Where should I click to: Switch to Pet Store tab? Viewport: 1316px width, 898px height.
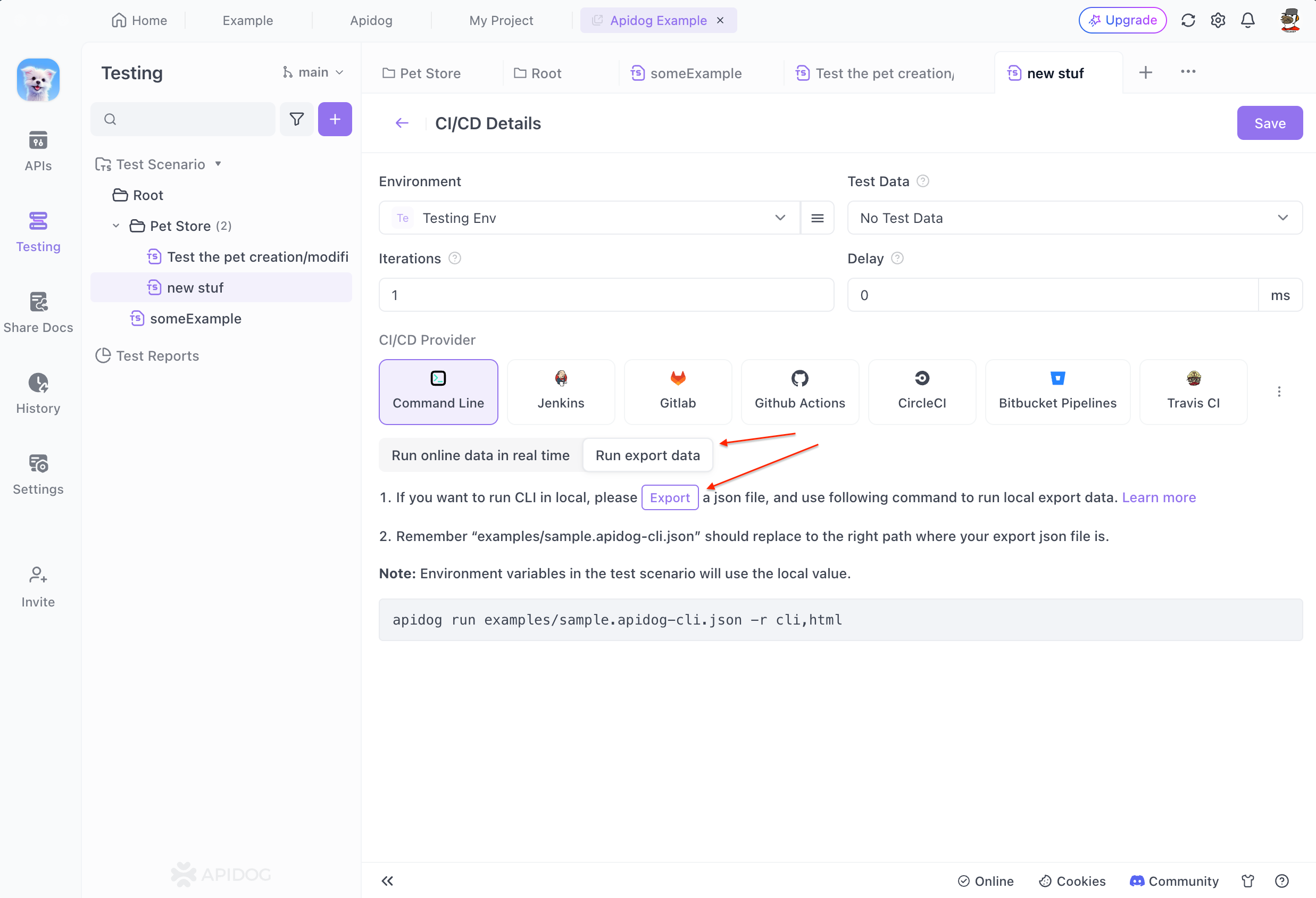click(422, 73)
